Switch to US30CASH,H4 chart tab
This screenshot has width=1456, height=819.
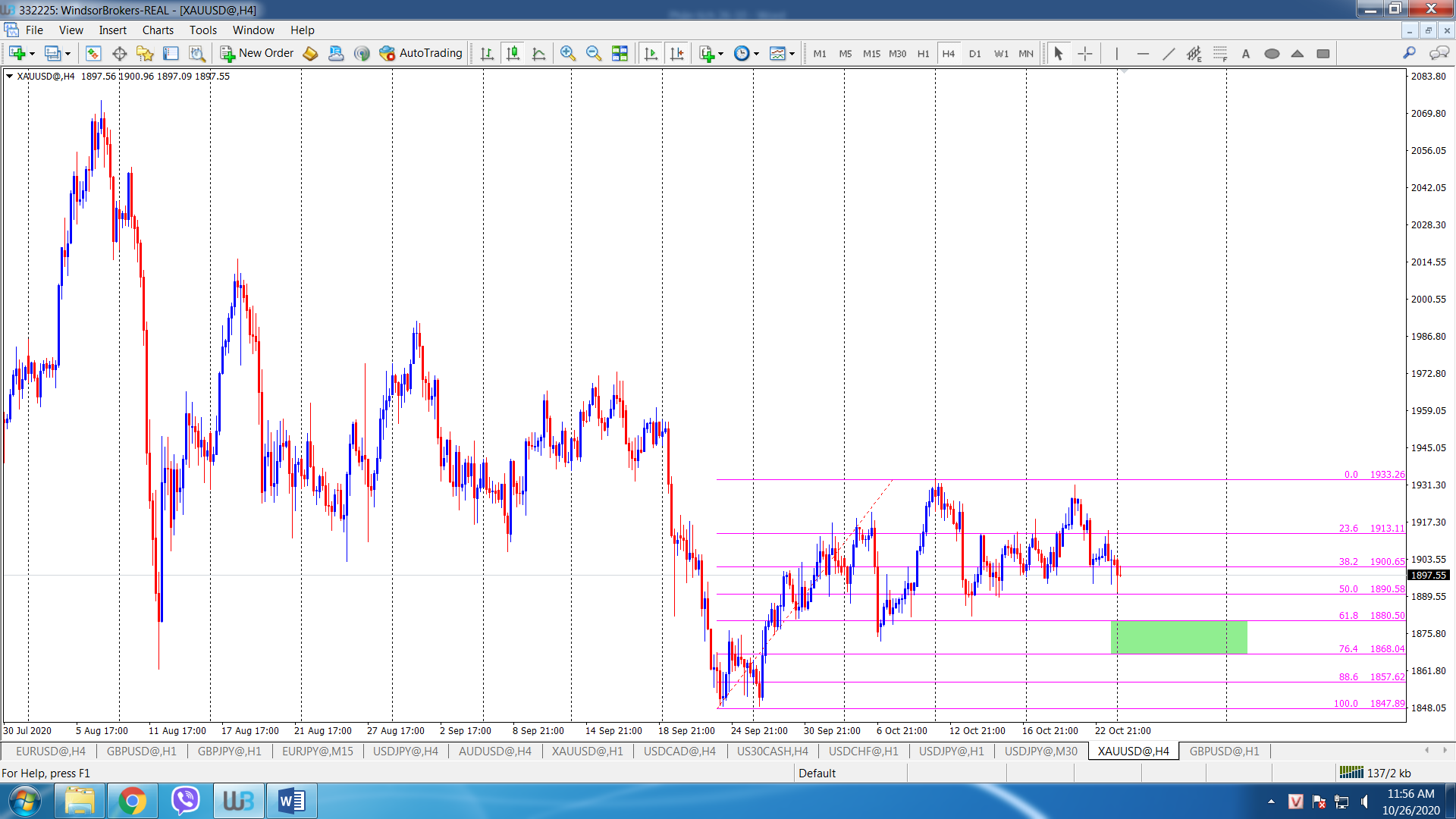pyautogui.click(x=772, y=752)
